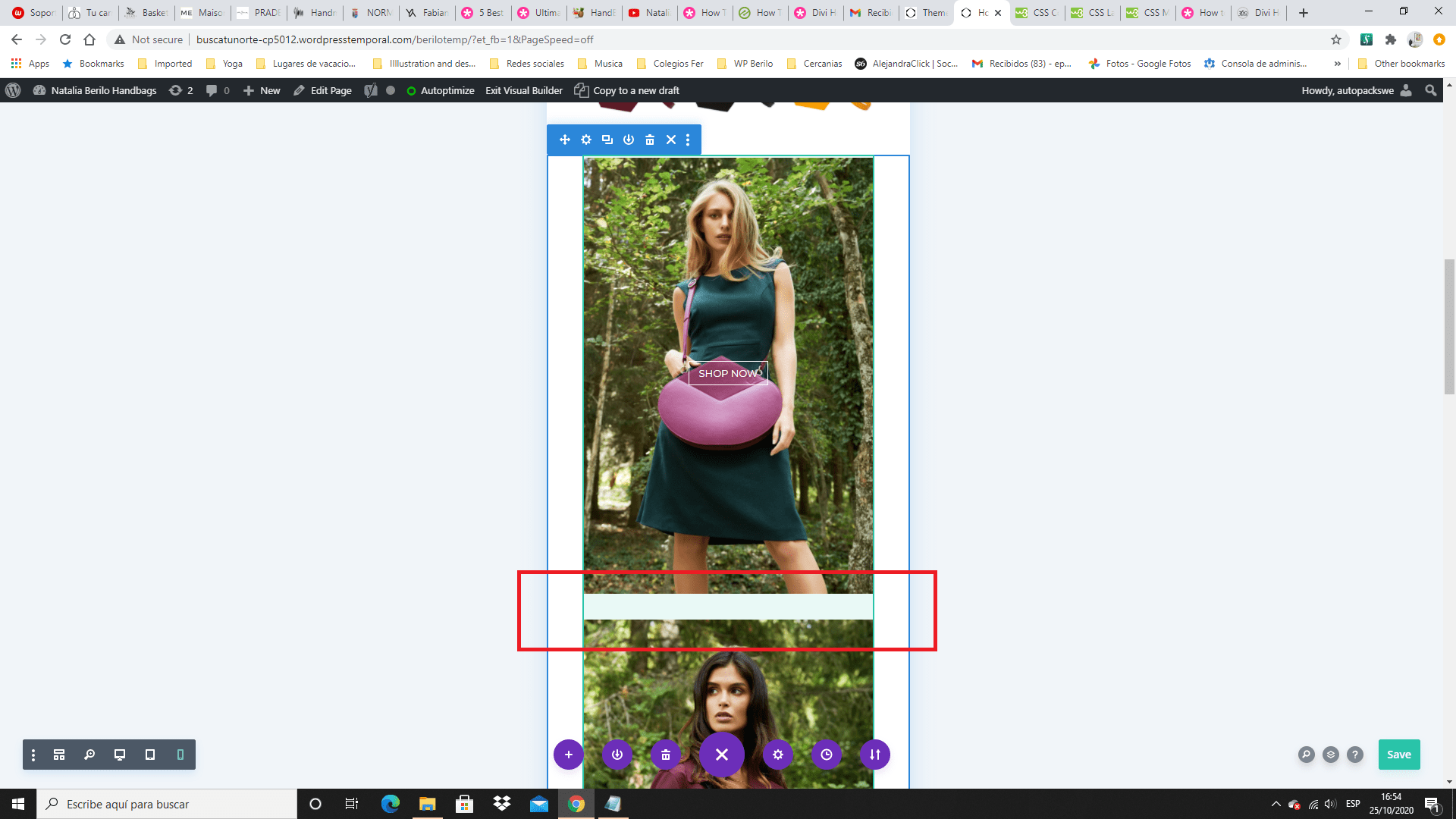Open section more options three dots
The height and width of the screenshot is (819, 1456).
click(688, 140)
